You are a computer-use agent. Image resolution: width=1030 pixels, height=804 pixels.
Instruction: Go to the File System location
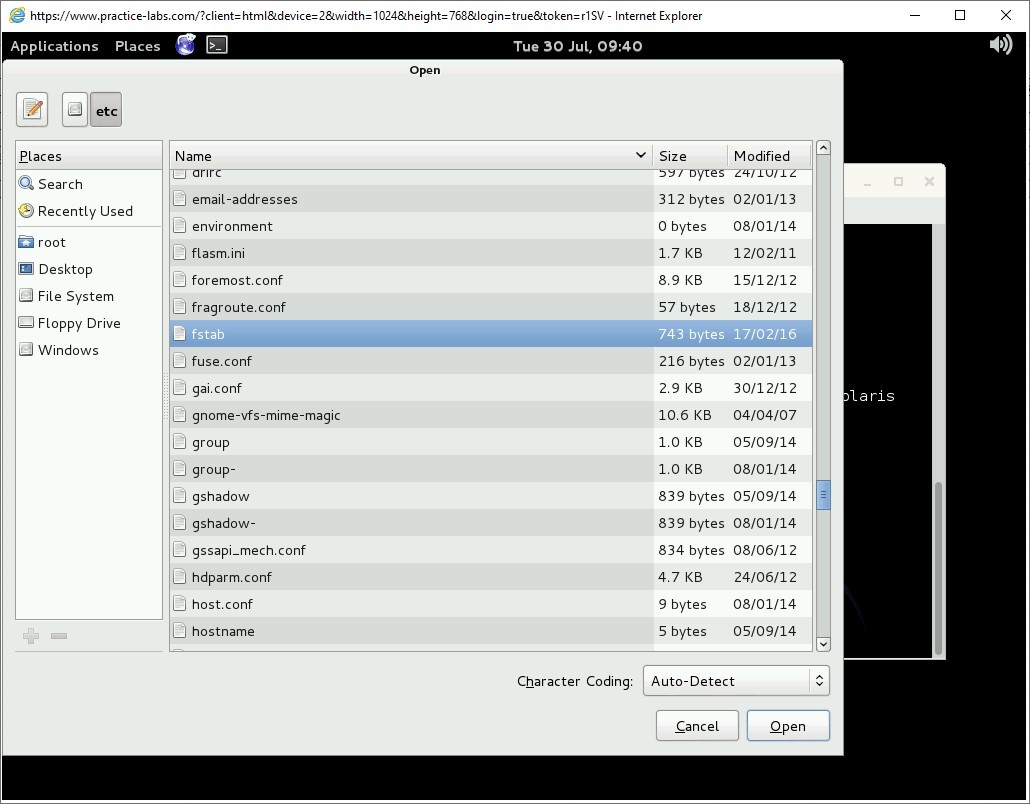pyautogui.click(x=75, y=296)
